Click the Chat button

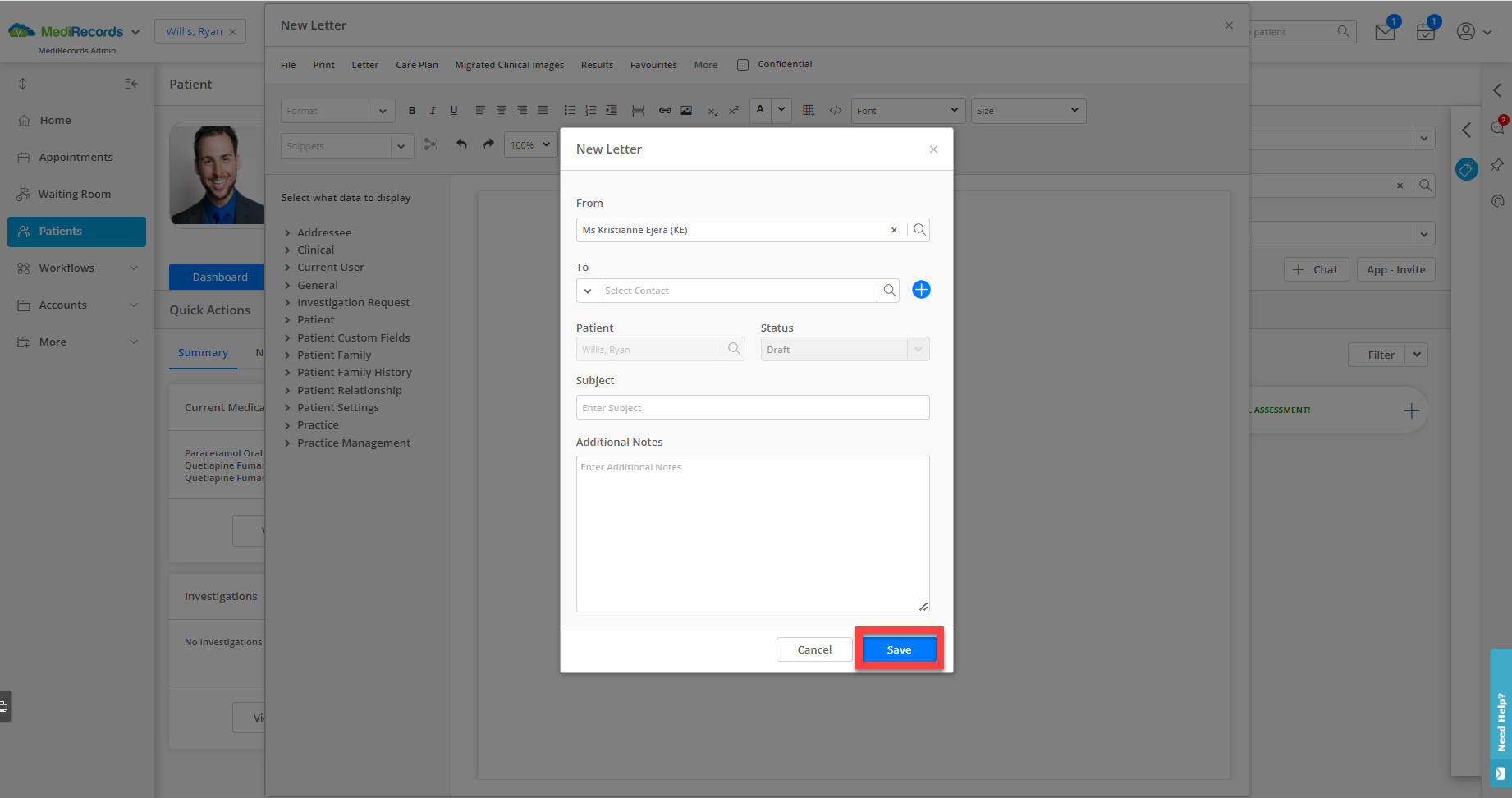pos(1316,269)
